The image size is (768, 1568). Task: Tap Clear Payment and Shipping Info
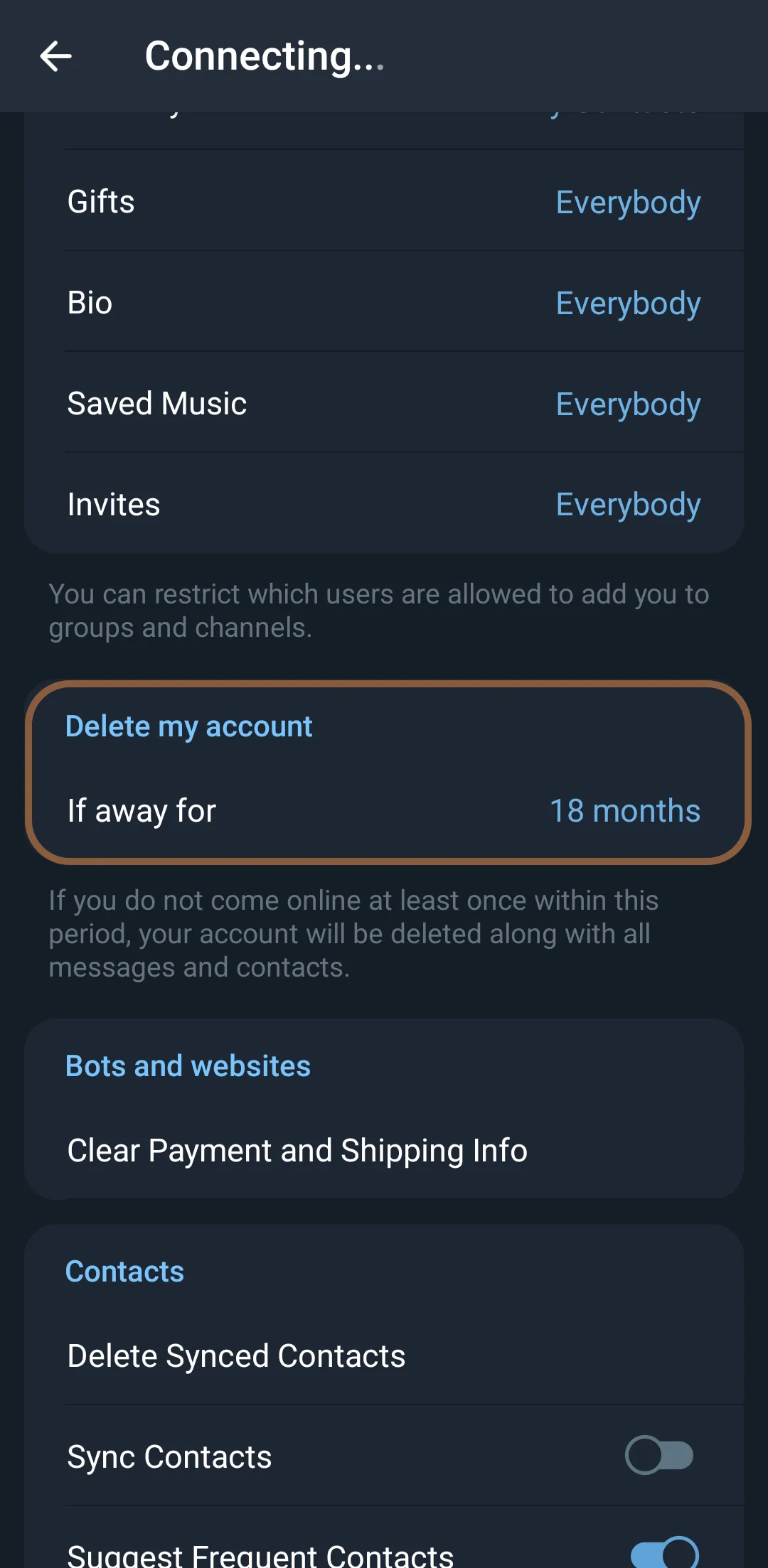click(x=297, y=1151)
